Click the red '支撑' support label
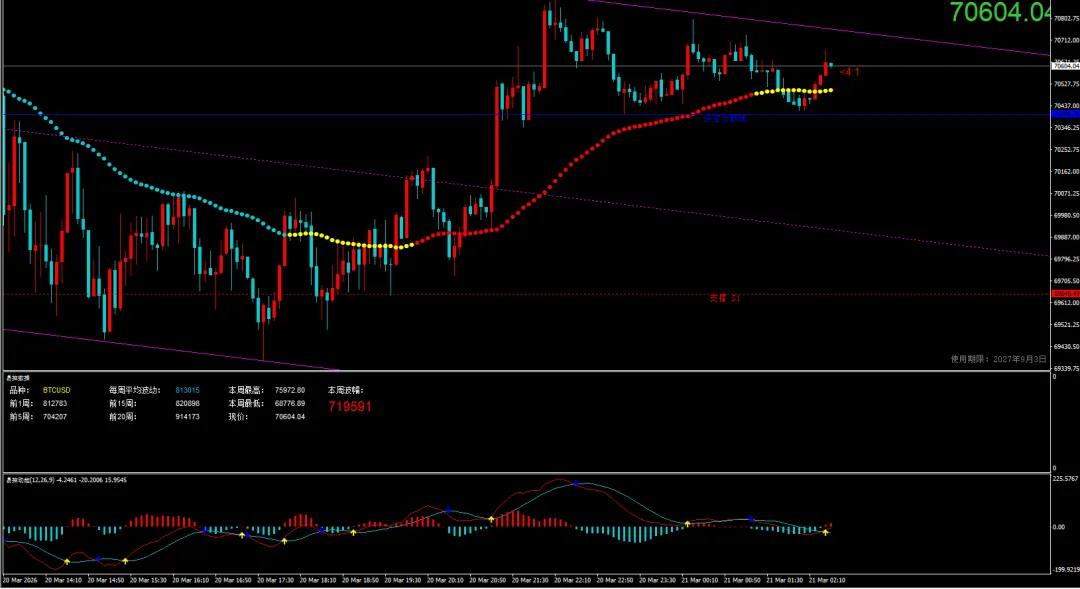The width and height of the screenshot is (1080, 589). point(725,298)
